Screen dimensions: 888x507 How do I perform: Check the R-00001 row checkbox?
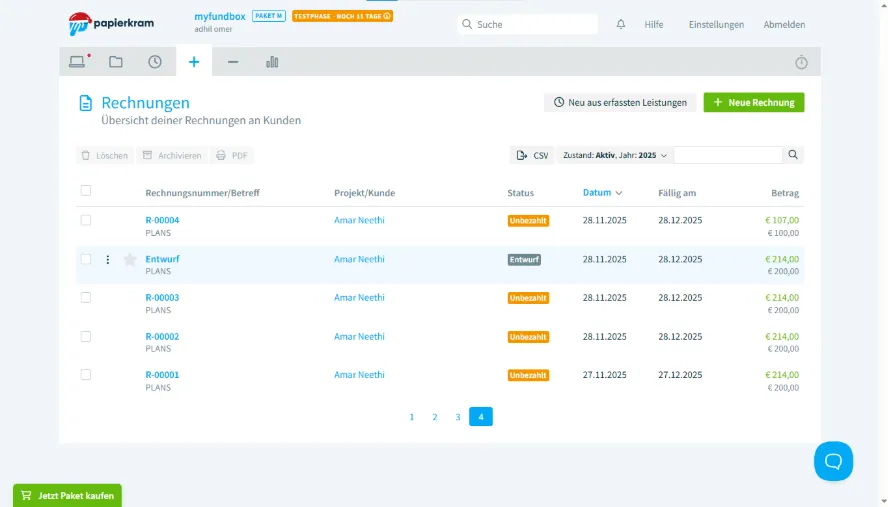[x=86, y=375]
